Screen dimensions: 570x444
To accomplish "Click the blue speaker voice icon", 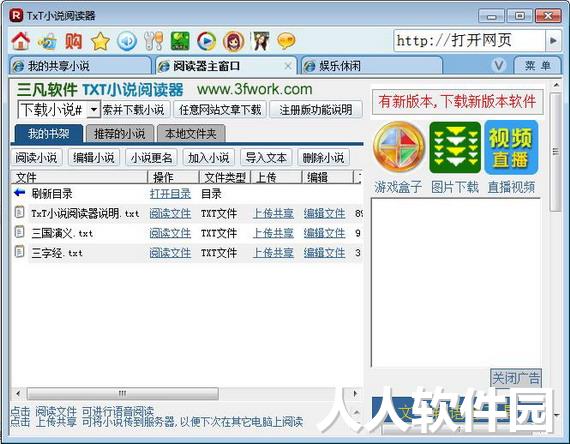I will (127, 41).
